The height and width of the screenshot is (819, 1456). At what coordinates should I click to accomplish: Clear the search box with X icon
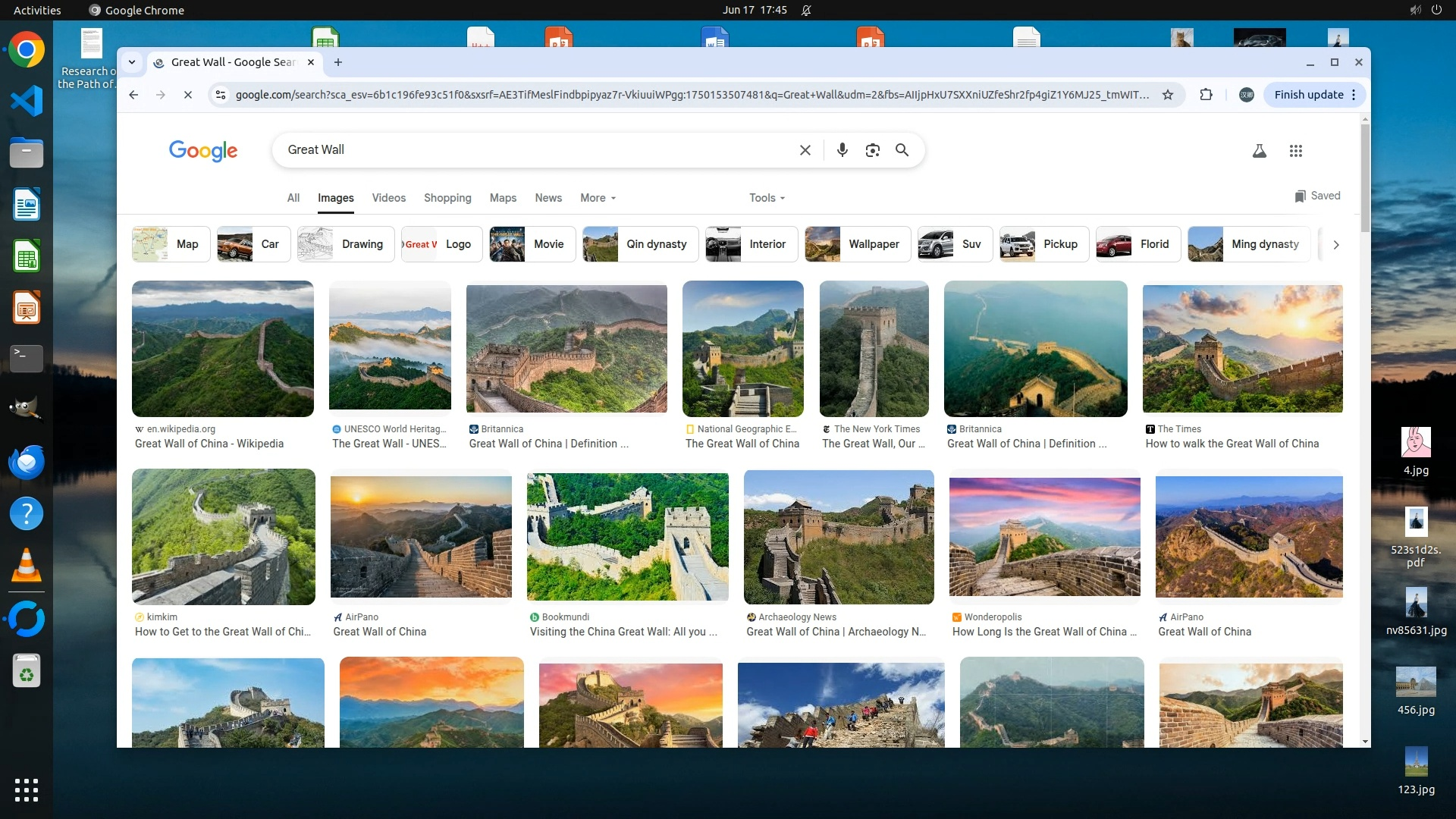tap(805, 150)
